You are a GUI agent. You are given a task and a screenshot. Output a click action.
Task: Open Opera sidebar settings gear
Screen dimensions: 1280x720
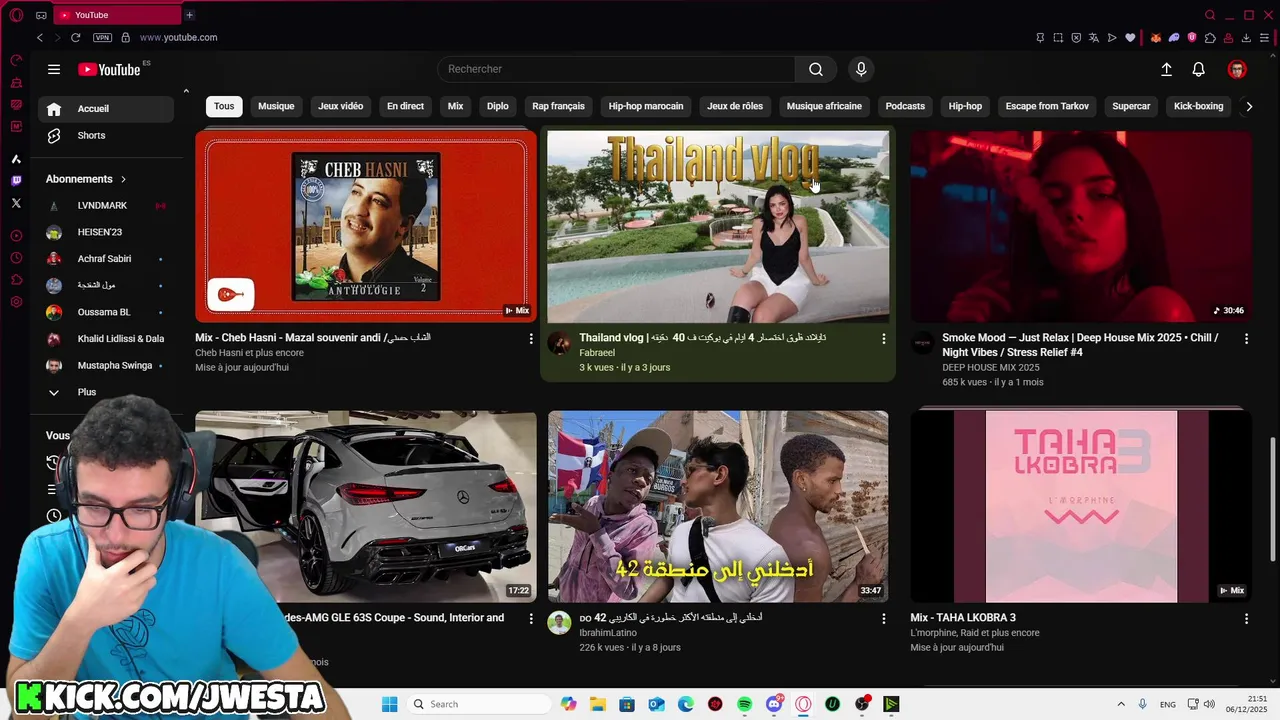(16, 302)
